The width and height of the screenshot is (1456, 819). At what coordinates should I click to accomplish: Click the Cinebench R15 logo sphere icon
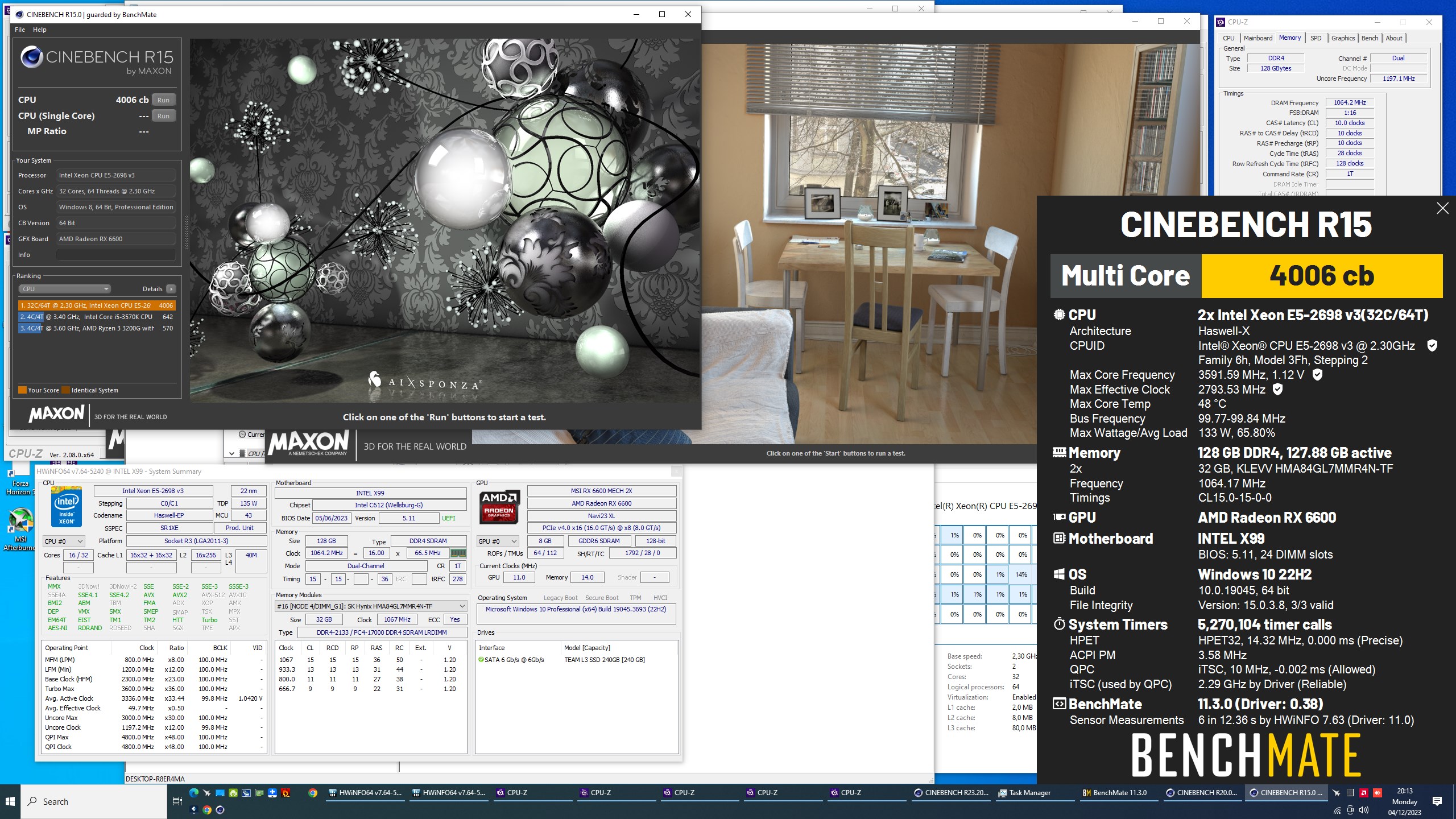point(31,58)
